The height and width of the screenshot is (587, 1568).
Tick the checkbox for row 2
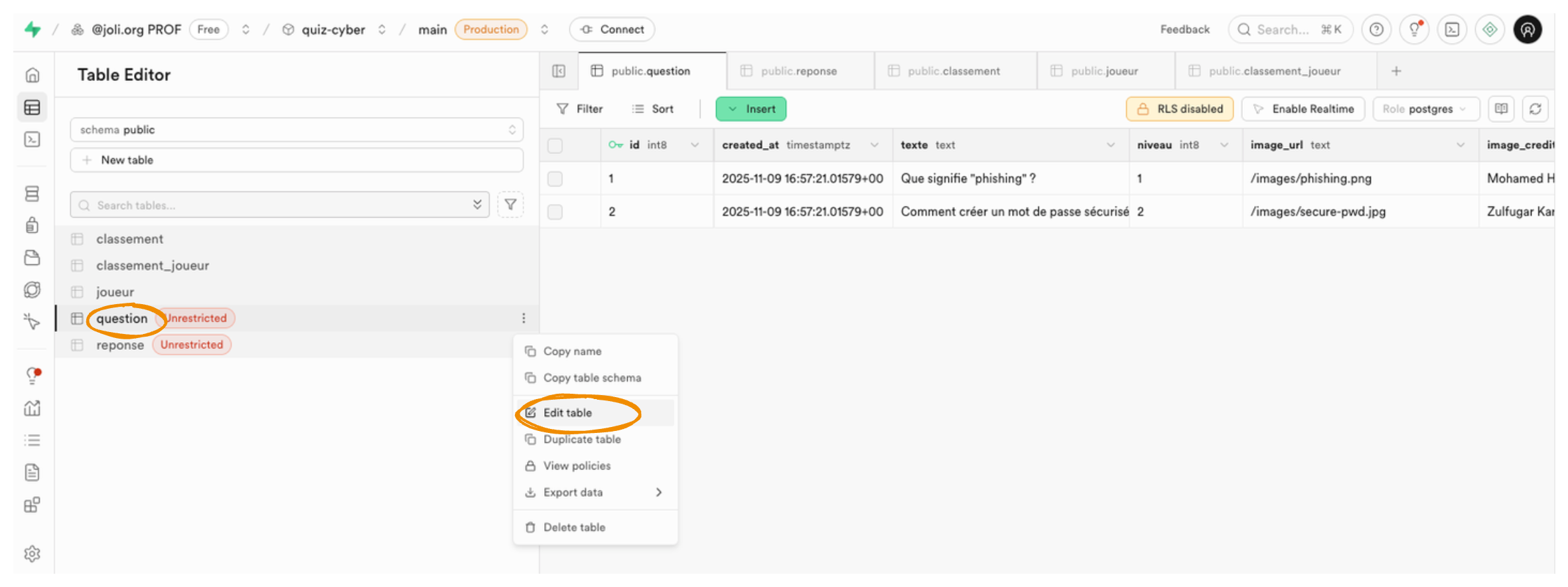click(x=555, y=212)
